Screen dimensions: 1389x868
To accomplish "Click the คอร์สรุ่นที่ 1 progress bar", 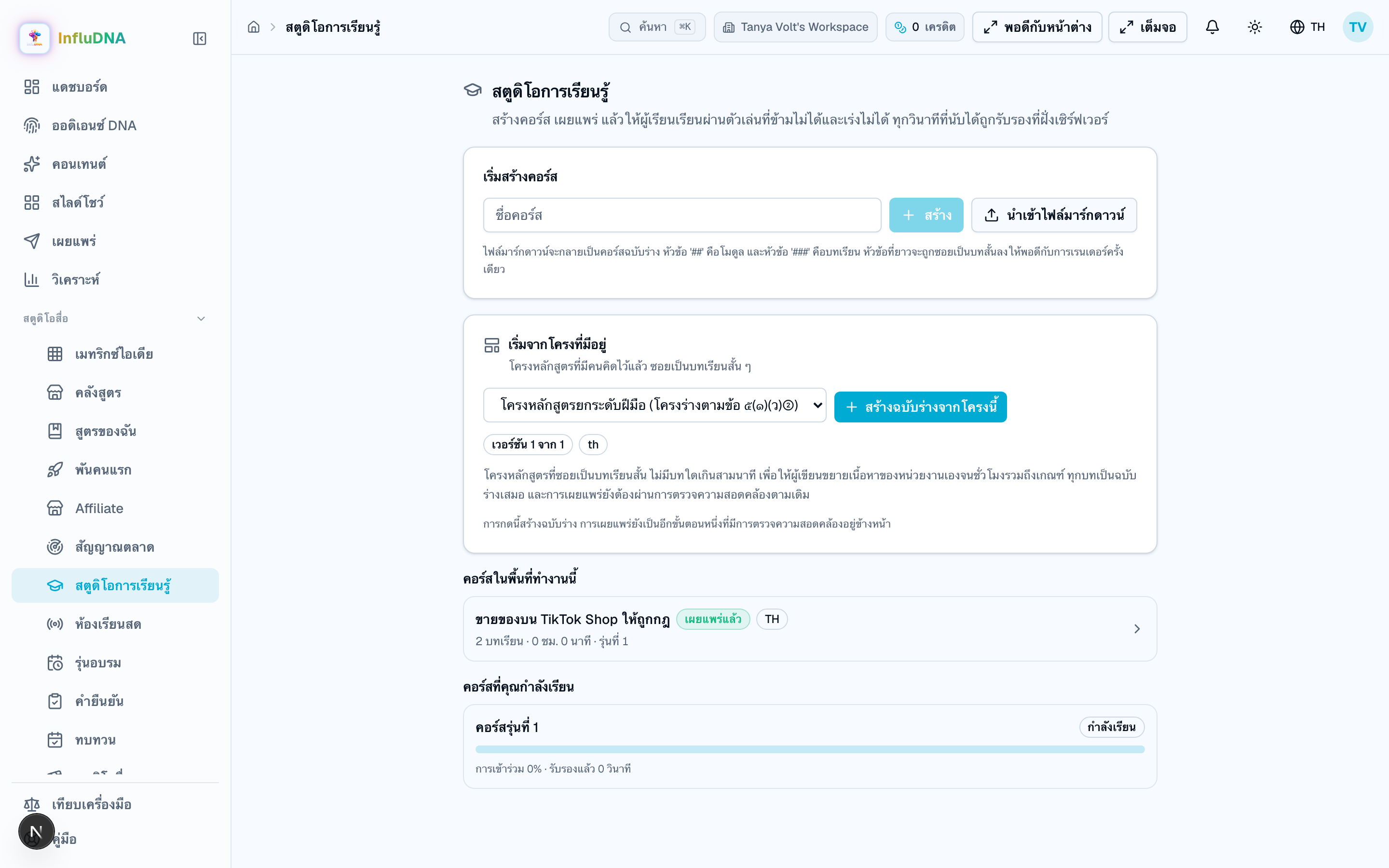I will click(810, 749).
